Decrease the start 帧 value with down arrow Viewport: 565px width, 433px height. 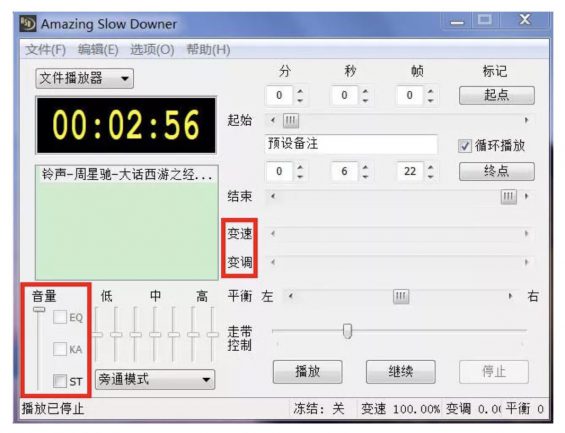[430, 101]
